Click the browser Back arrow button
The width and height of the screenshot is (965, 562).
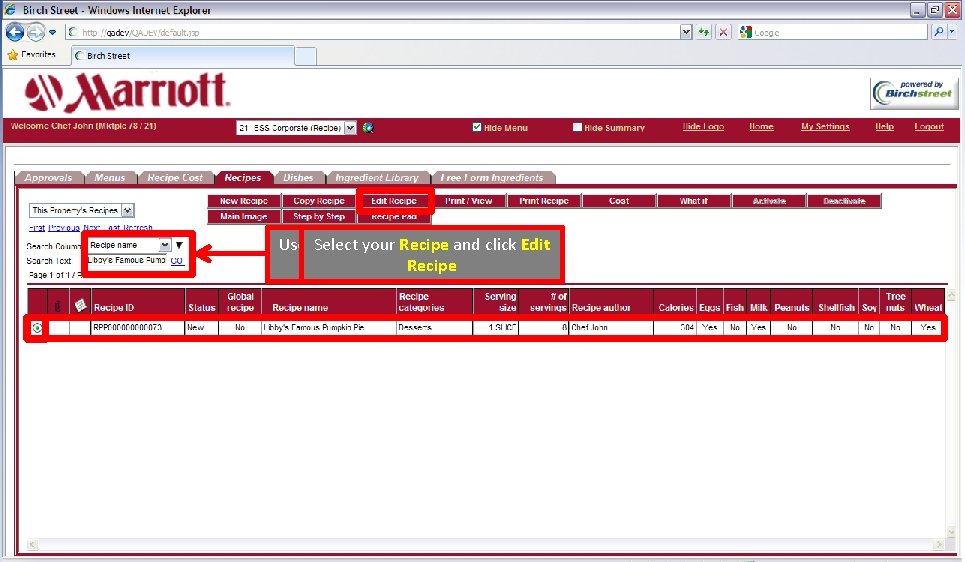point(15,32)
